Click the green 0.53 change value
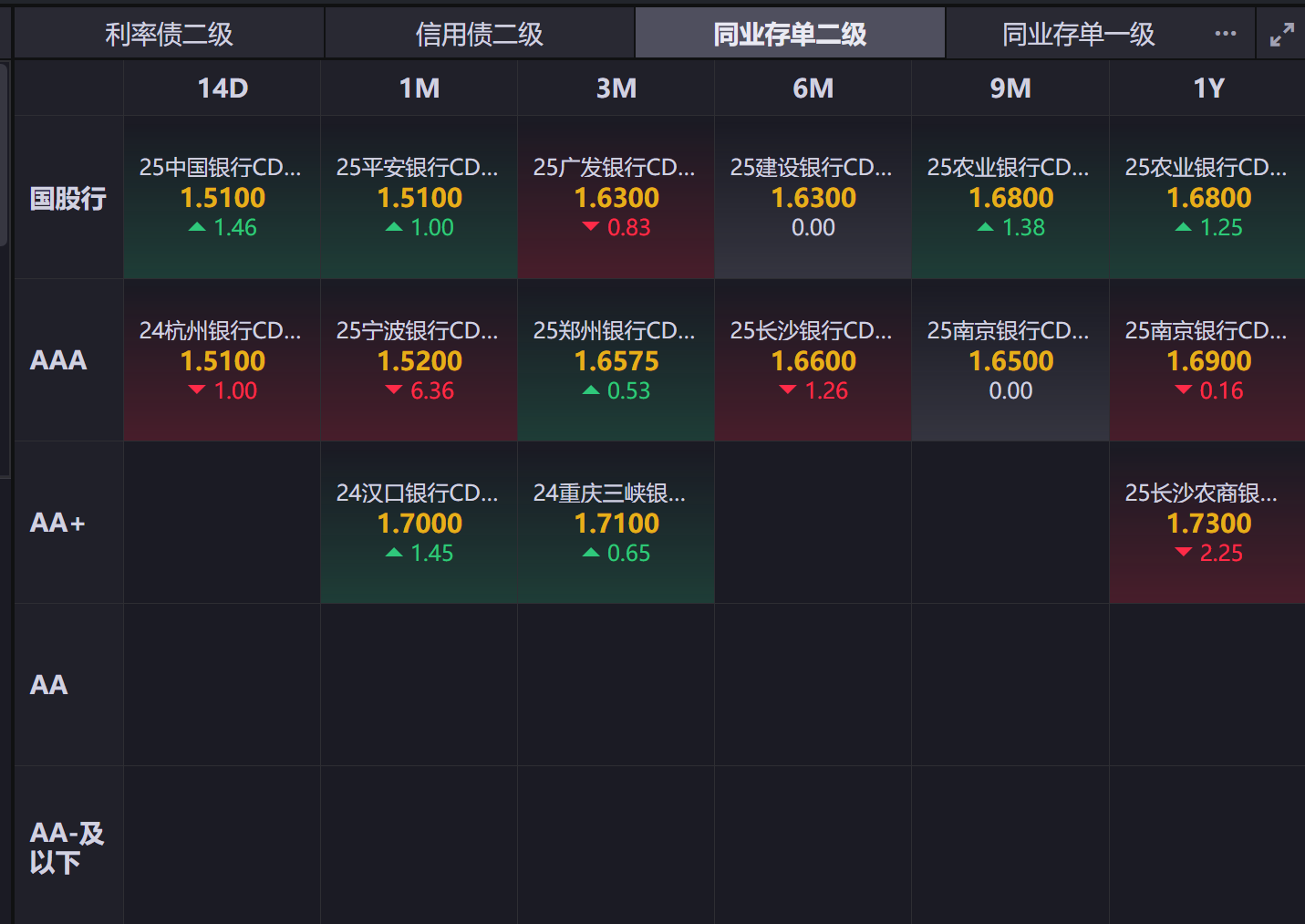1305x924 pixels. pos(629,391)
